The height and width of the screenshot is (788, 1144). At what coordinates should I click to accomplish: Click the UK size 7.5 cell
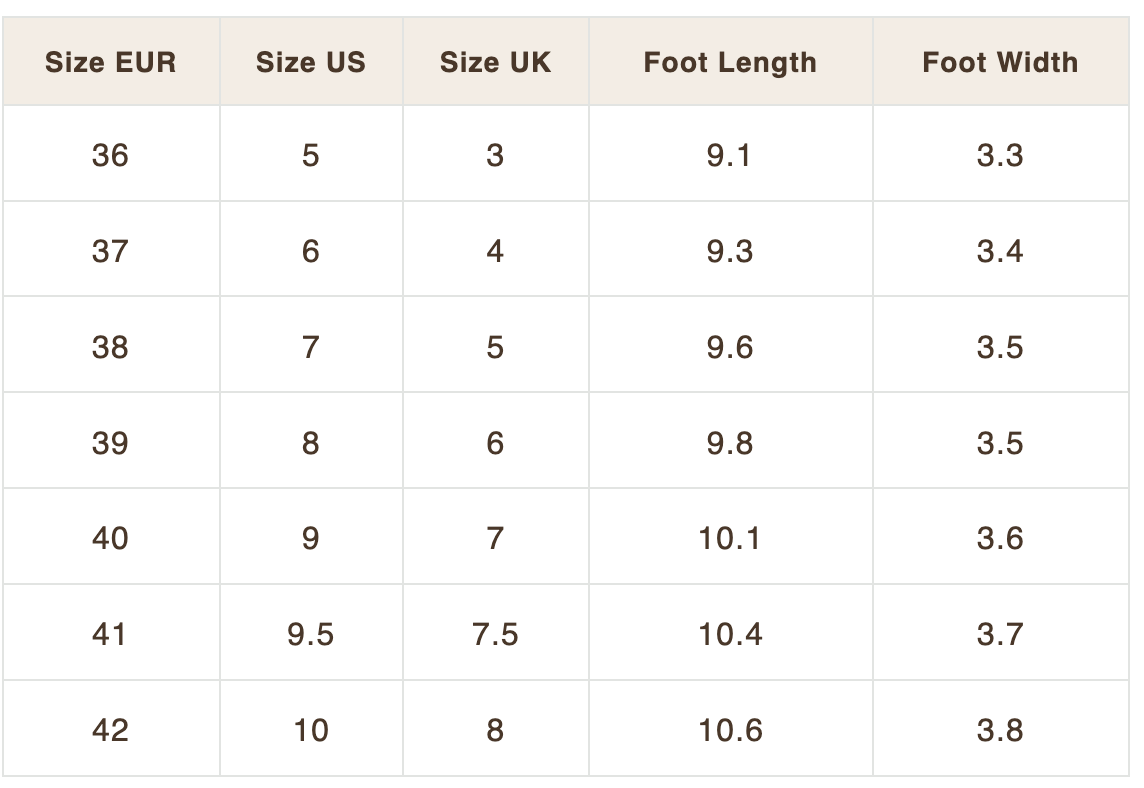[495, 633]
